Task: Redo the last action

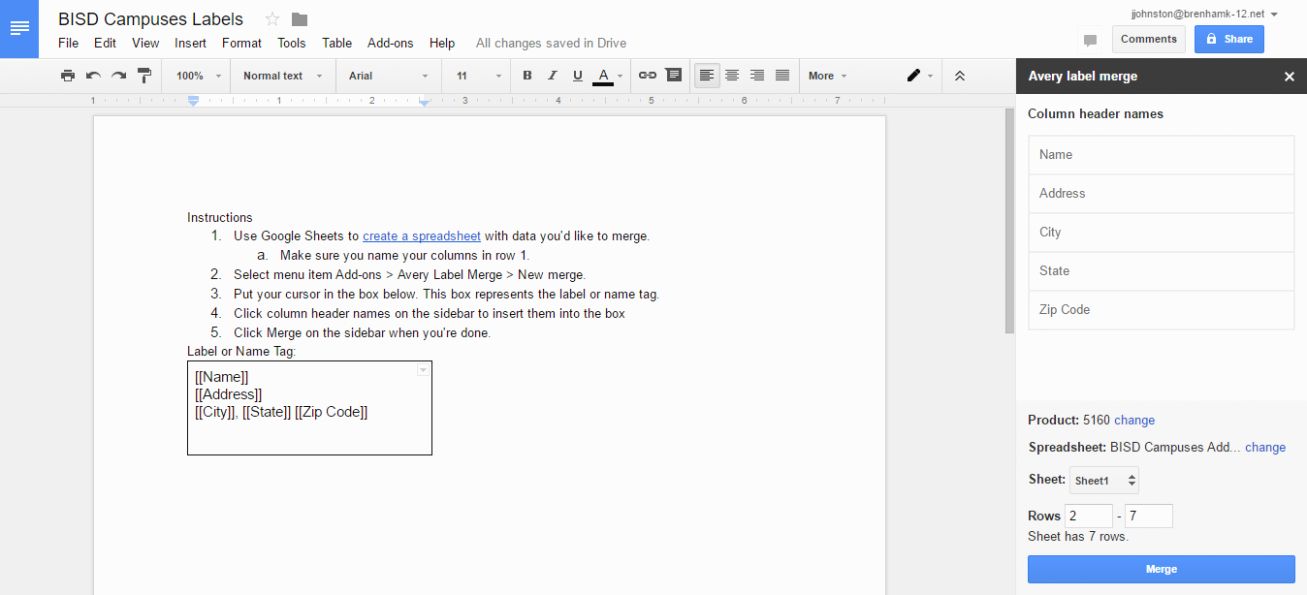Action: pos(118,75)
